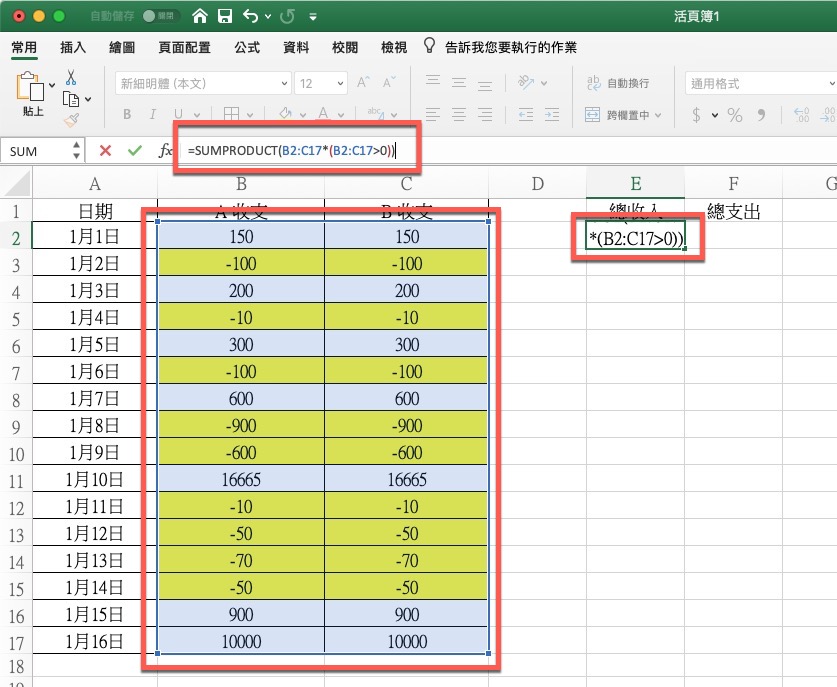Open the Insert Function (fx) dialog
The image size is (837, 687).
(x=165, y=150)
